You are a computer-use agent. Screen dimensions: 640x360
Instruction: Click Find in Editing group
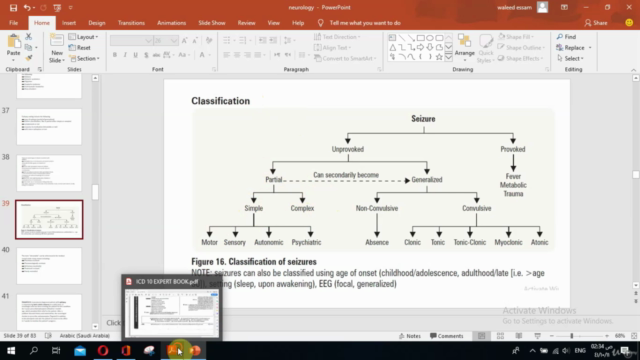[566, 37]
